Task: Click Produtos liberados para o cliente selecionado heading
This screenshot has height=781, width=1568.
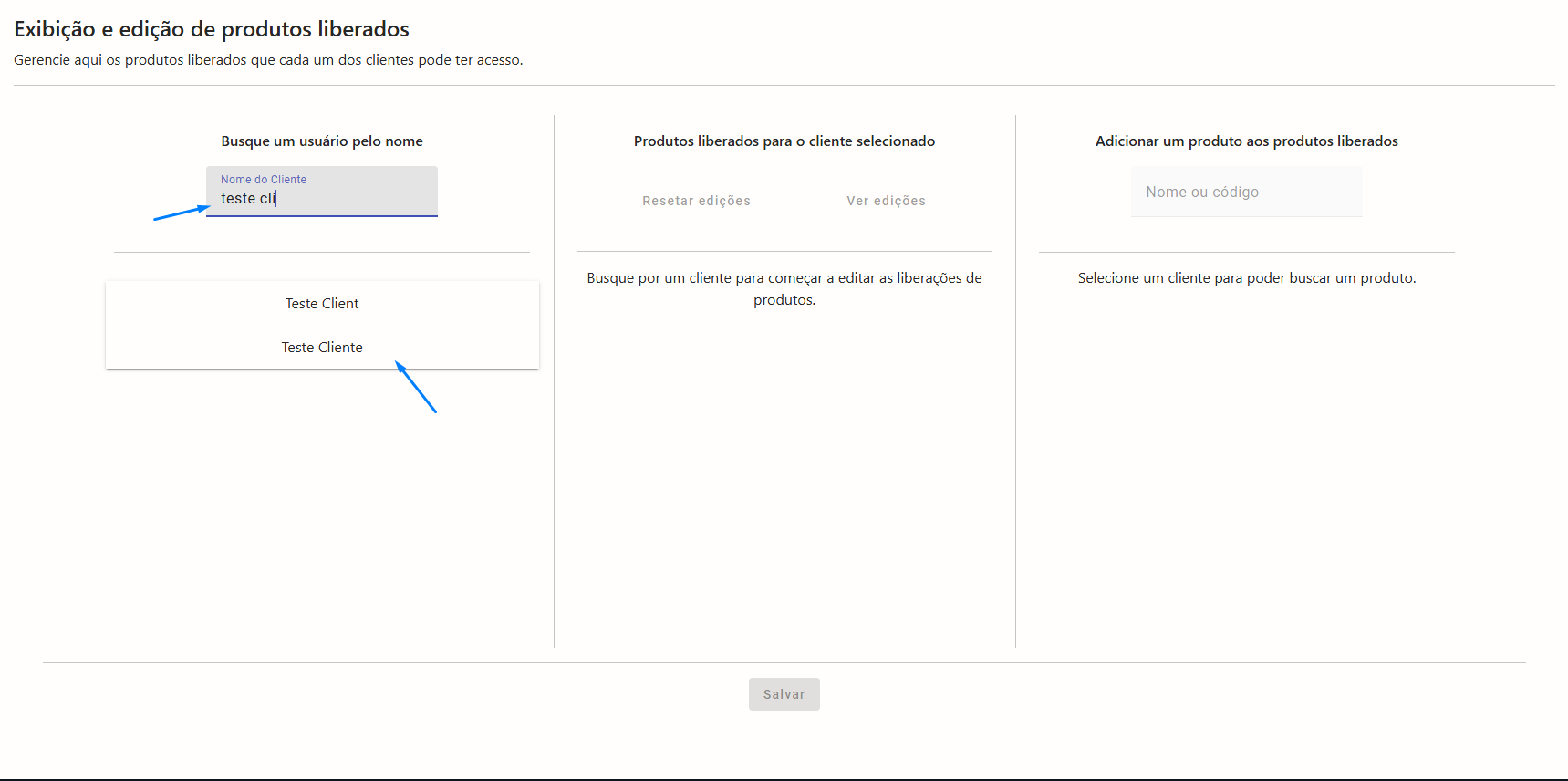Action: click(784, 141)
